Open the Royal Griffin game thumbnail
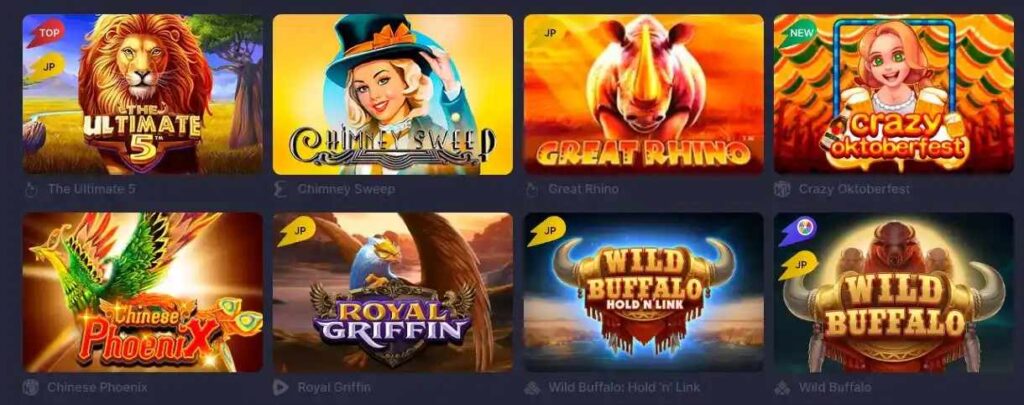The width and height of the screenshot is (1024, 405). (392, 292)
